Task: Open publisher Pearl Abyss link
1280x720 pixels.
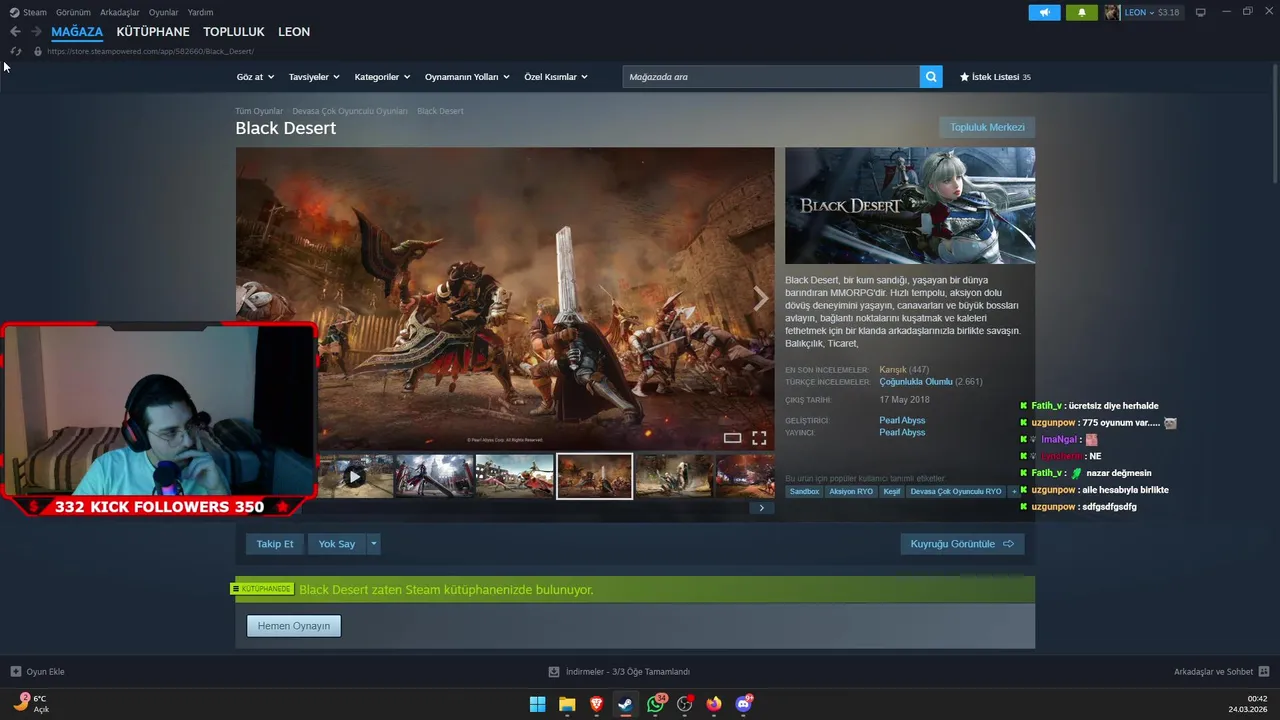Action: [x=902, y=433]
